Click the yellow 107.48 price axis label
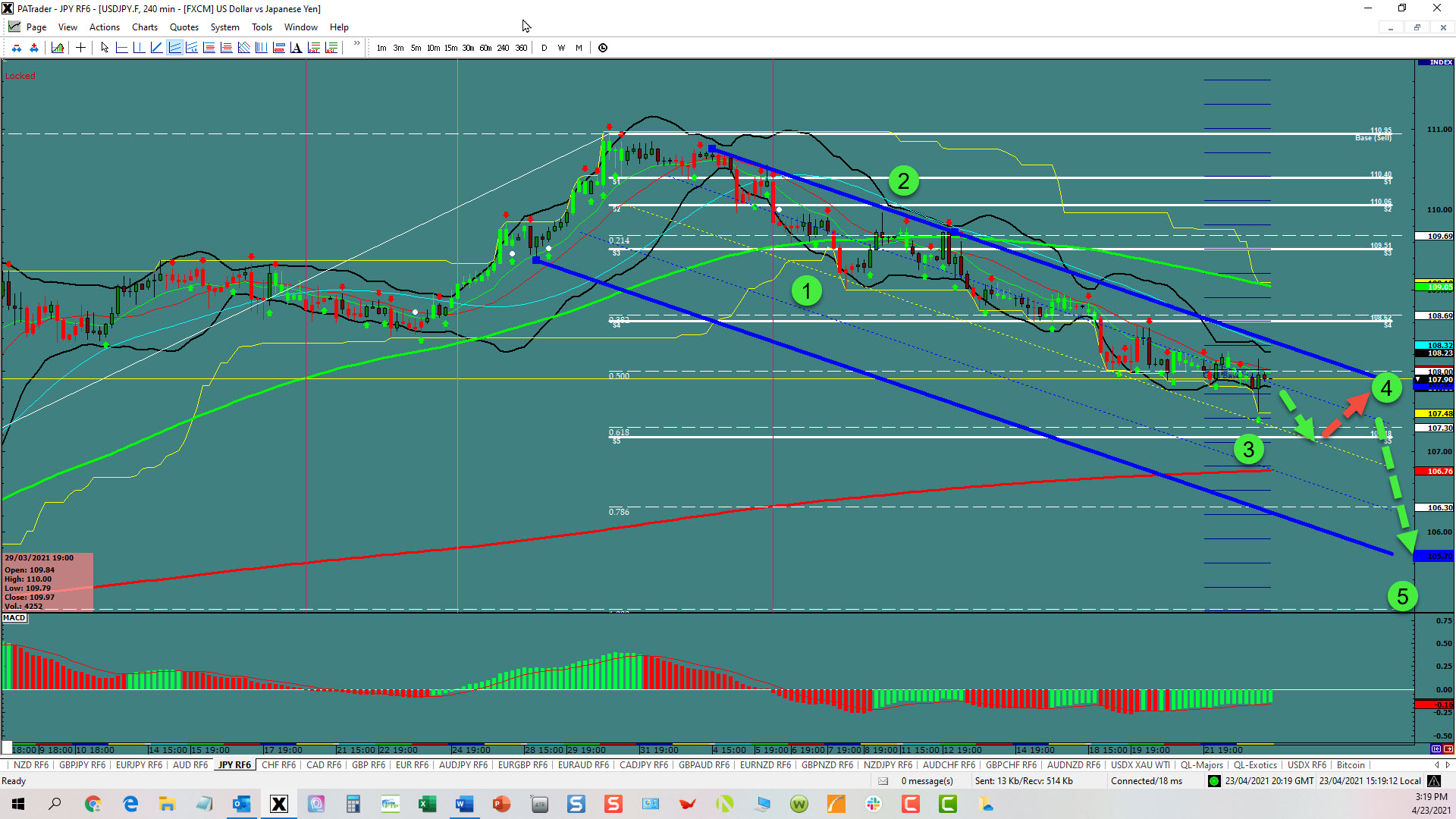This screenshot has width=1456, height=819. pyautogui.click(x=1435, y=413)
